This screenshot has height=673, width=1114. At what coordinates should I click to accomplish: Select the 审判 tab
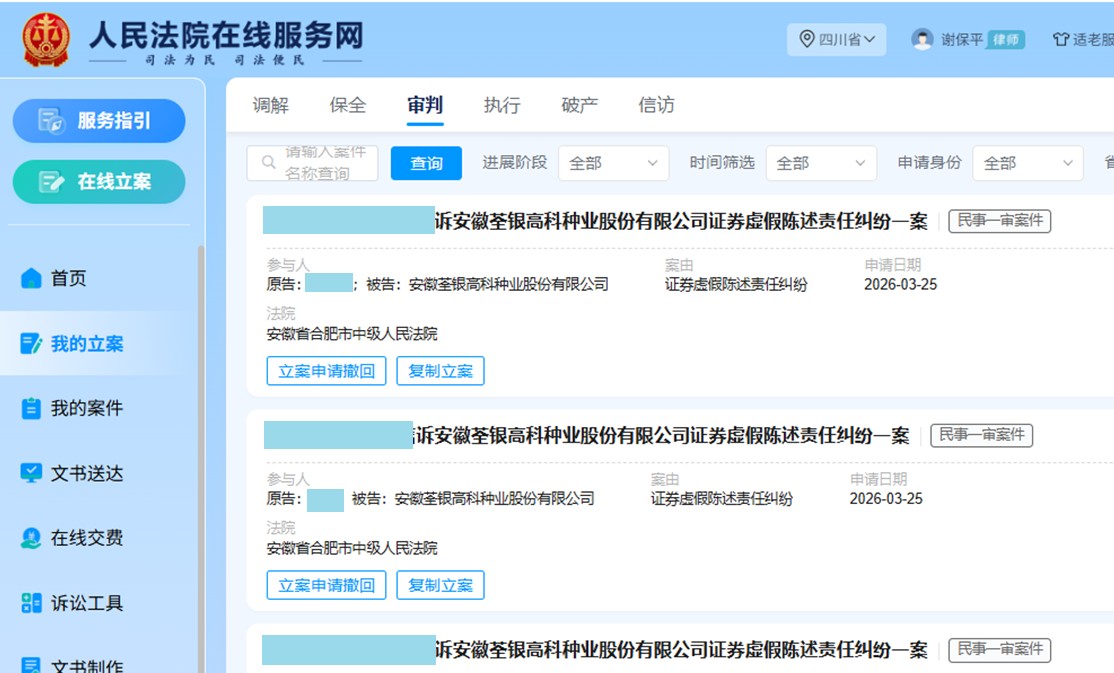(x=425, y=105)
